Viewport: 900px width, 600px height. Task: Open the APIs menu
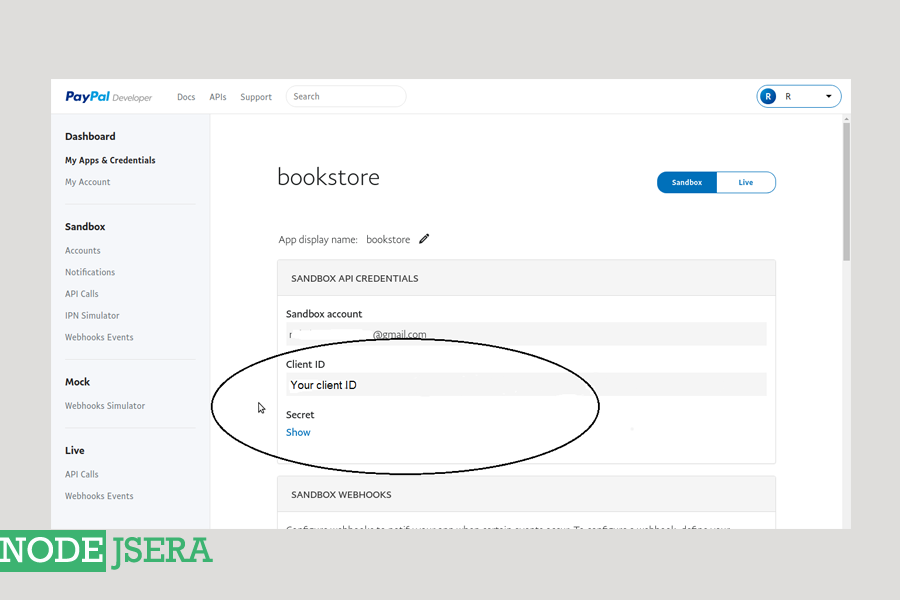click(218, 97)
